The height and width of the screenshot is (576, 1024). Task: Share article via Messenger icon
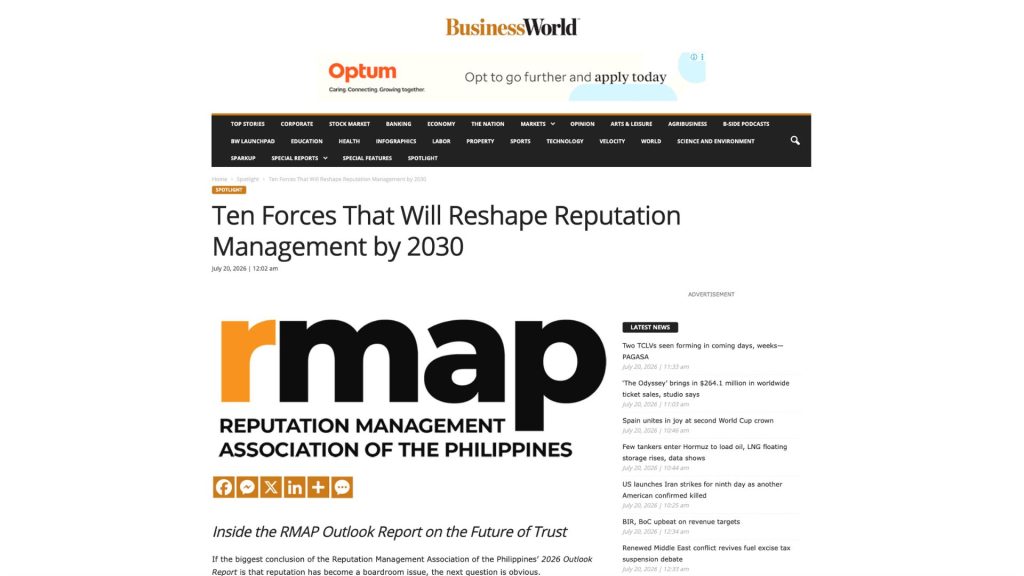point(248,487)
